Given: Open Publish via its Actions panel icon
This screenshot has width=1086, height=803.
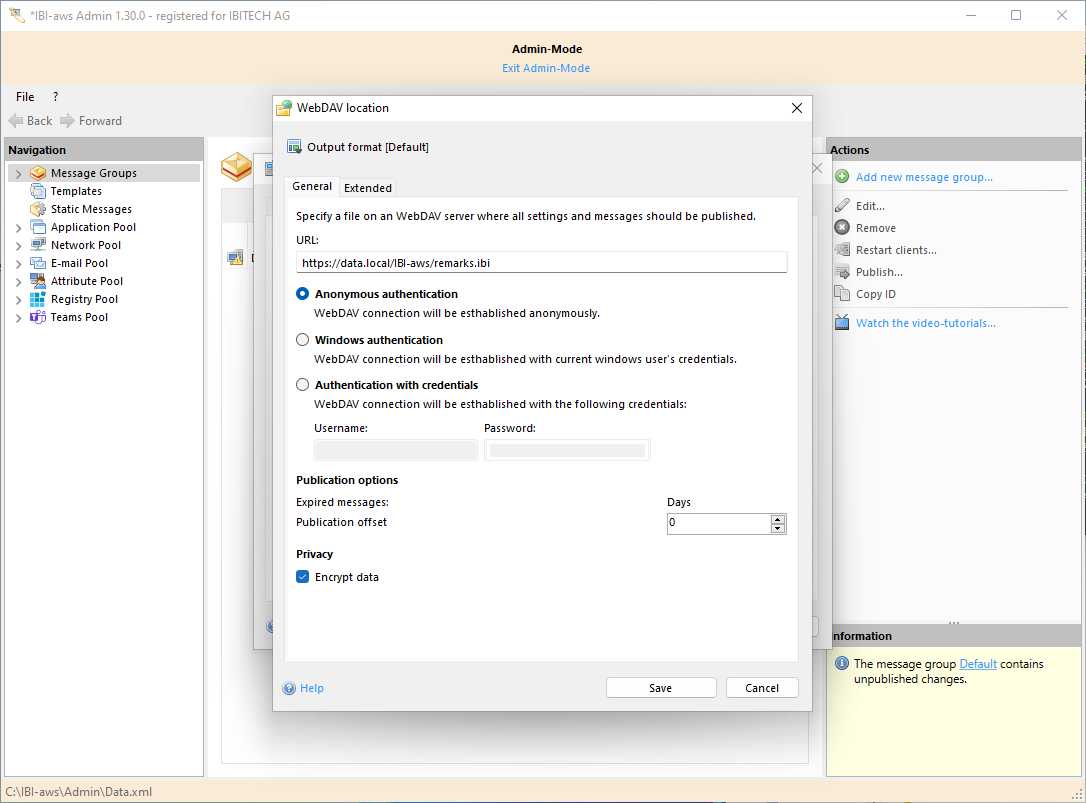Looking at the screenshot, I should pyautogui.click(x=842, y=271).
